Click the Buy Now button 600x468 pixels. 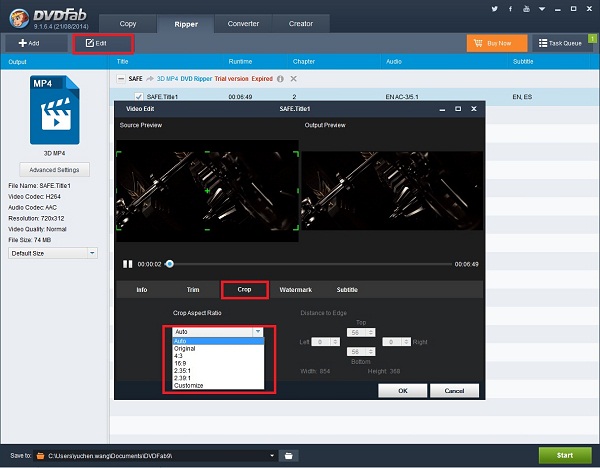[x=497, y=43]
